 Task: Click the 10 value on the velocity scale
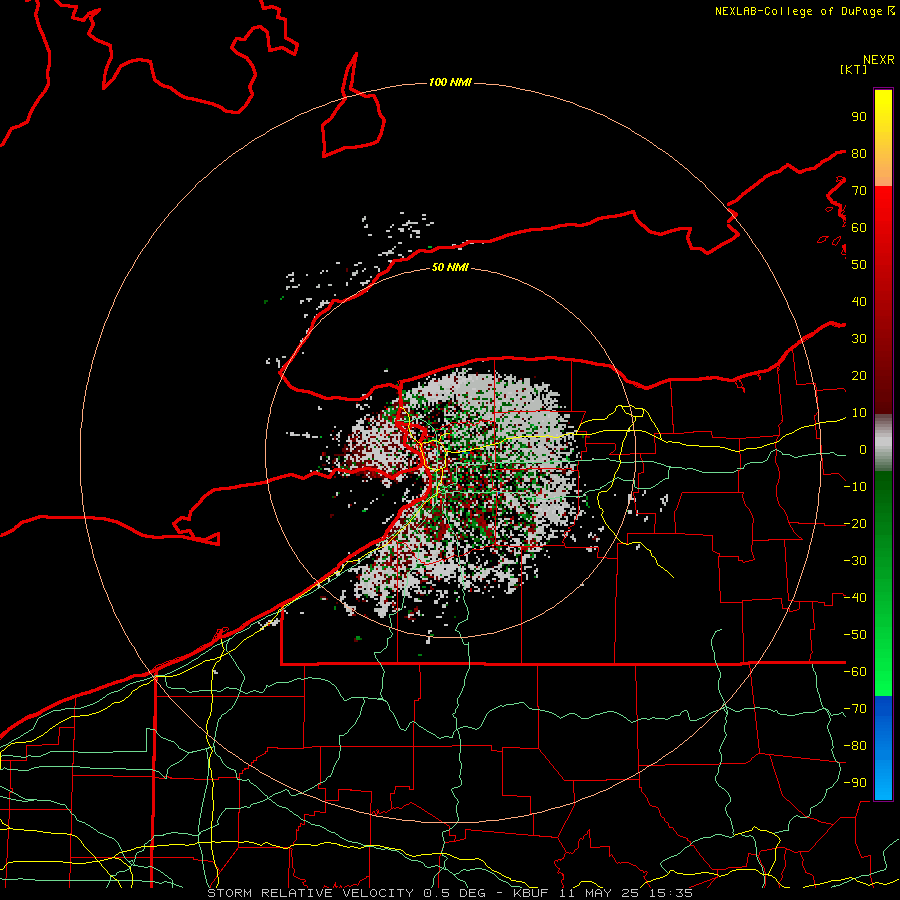pos(859,413)
